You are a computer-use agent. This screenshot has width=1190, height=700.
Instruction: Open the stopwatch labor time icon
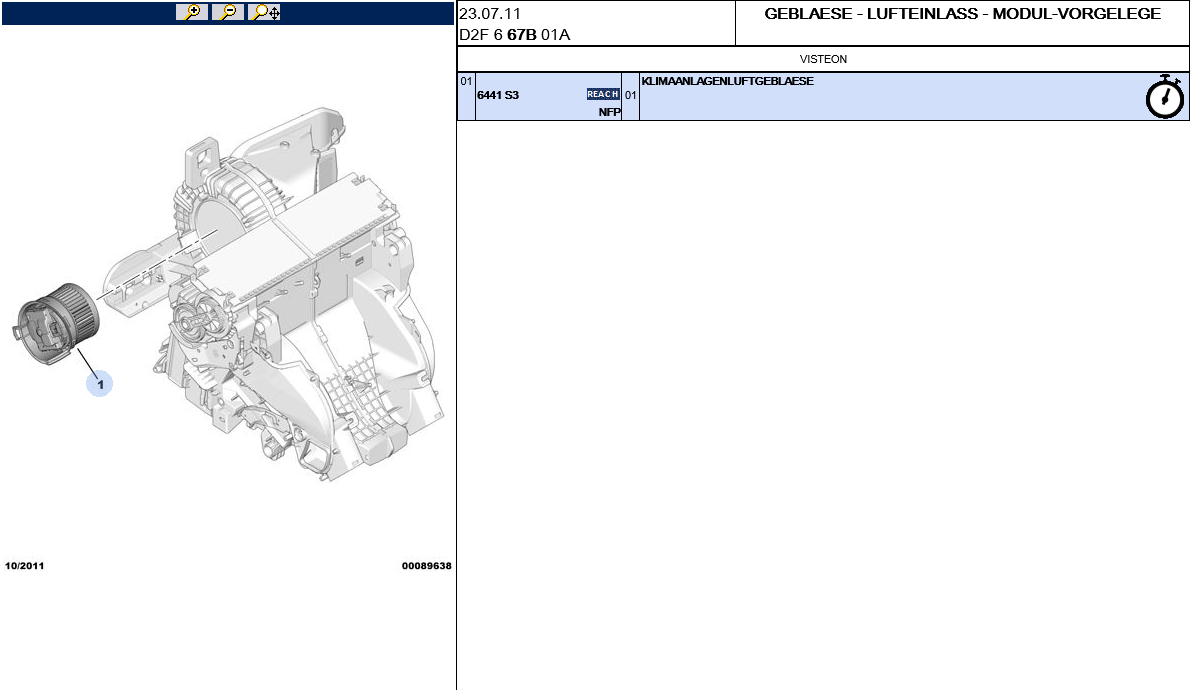pyautogui.click(x=1164, y=97)
